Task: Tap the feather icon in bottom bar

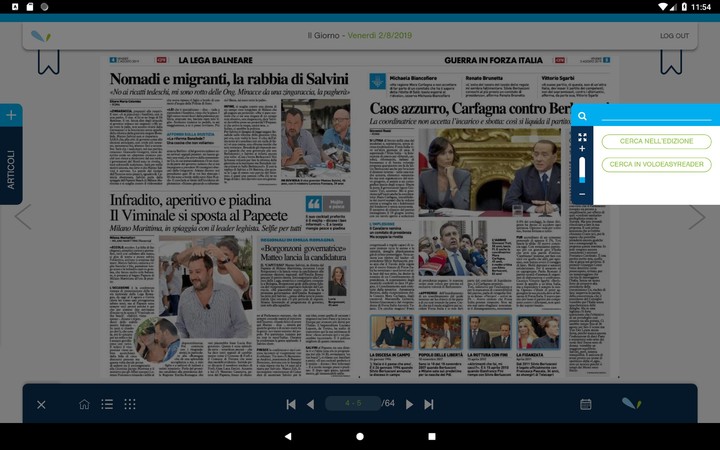Action: tap(631, 404)
